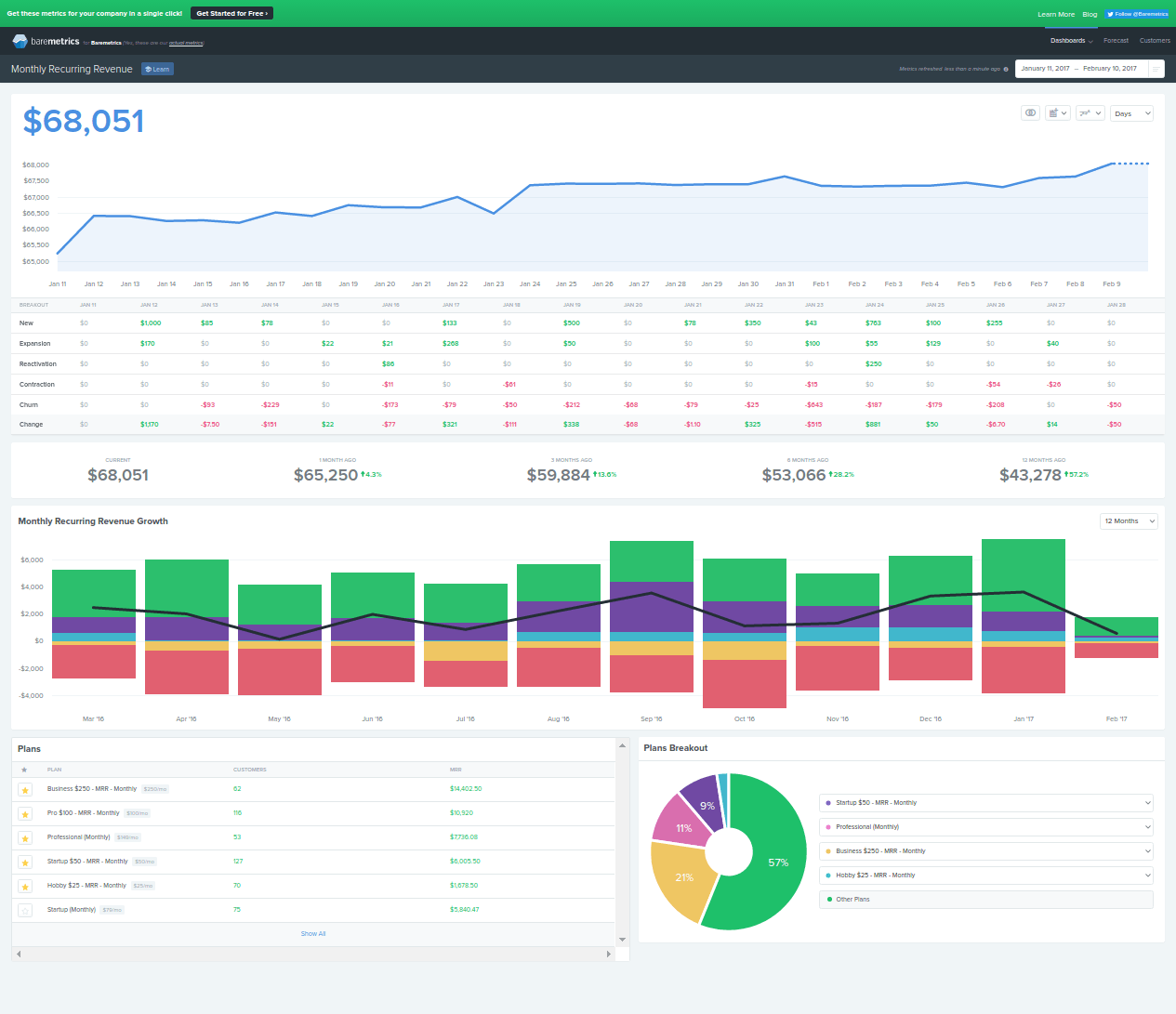Click the date range January 11 – February 10 field

1081,69
